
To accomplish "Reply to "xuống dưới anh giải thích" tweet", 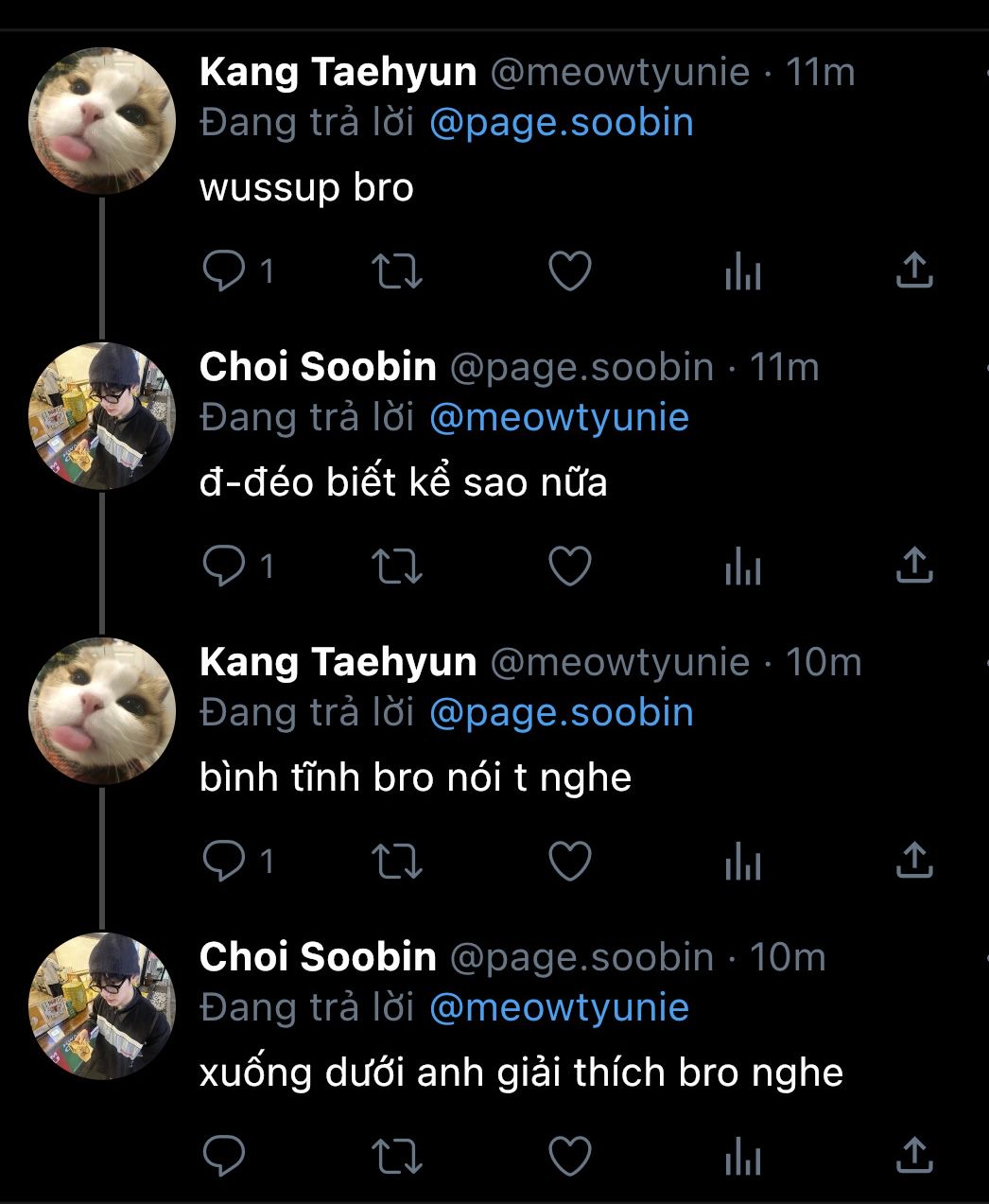I will (x=224, y=1155).
